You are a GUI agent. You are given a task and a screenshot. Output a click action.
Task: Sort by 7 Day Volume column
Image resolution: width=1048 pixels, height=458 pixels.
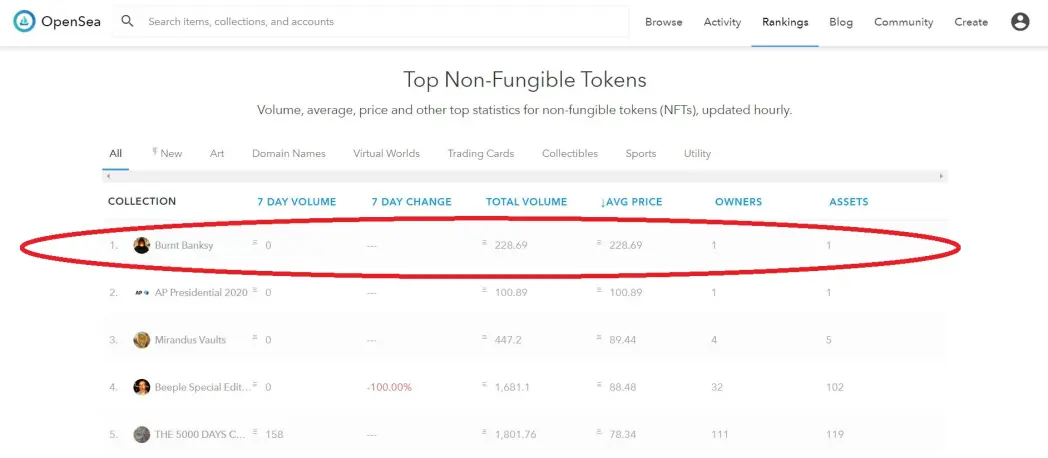[x=297, y=201]
